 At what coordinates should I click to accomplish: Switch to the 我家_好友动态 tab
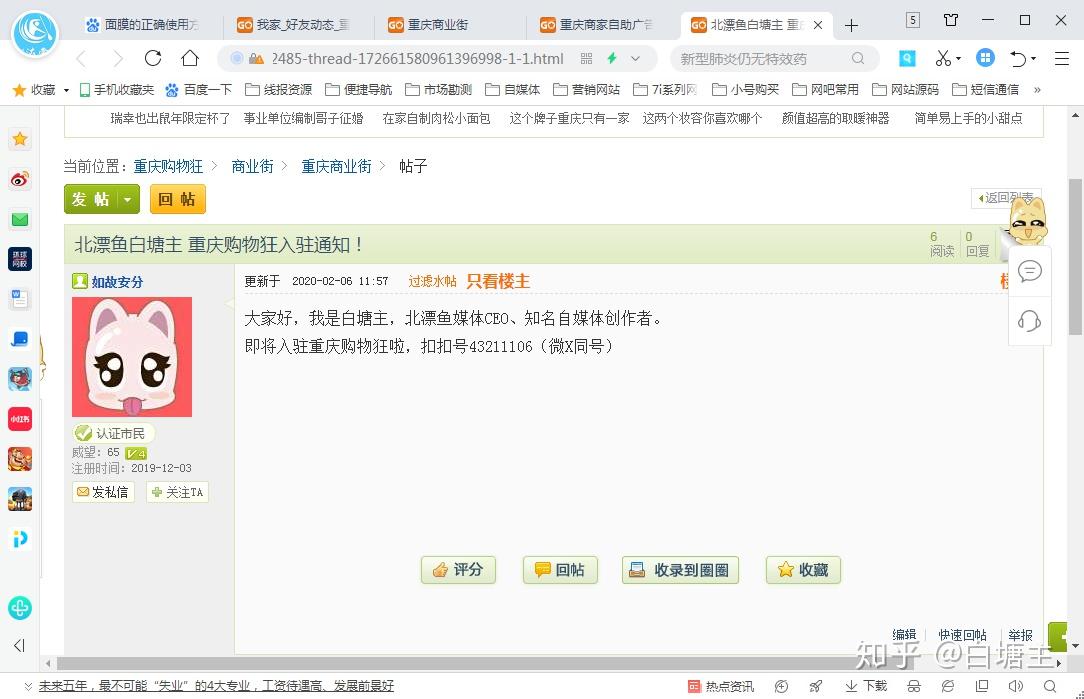298,25
